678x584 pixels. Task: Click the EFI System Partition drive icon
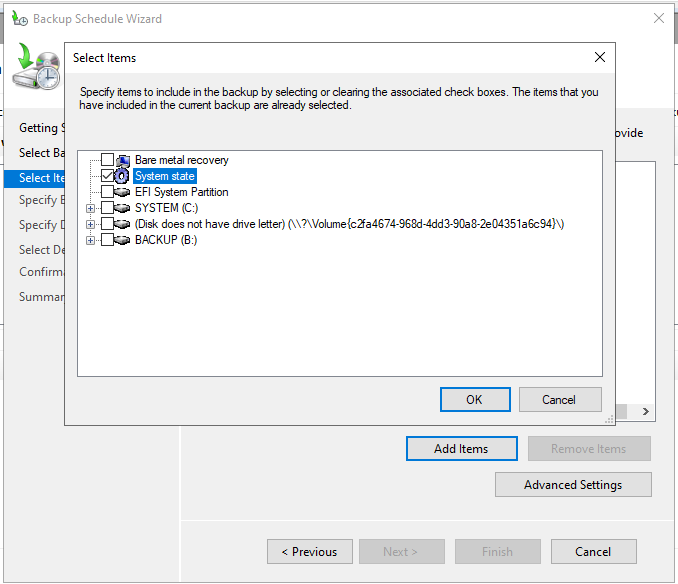123,192
